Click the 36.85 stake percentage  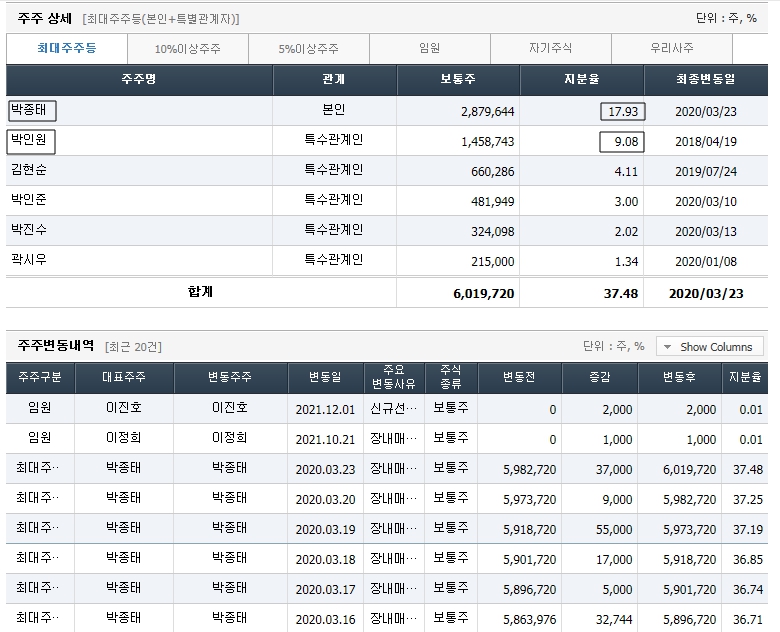(748, 560)
